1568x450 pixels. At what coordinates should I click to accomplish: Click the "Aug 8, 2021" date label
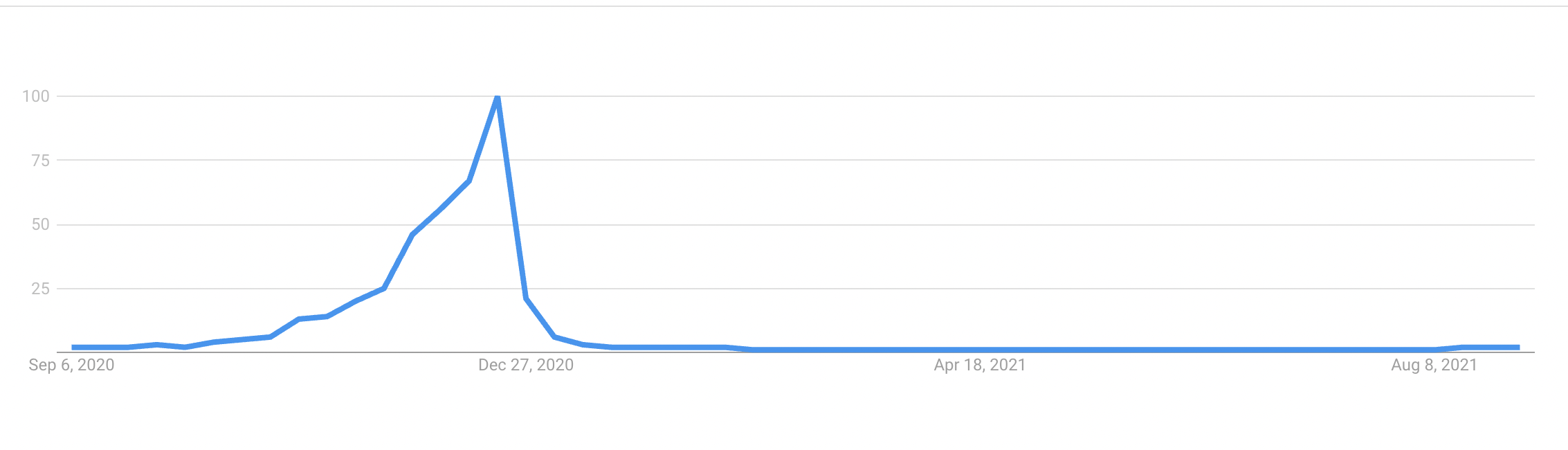tap(1434, 365)
